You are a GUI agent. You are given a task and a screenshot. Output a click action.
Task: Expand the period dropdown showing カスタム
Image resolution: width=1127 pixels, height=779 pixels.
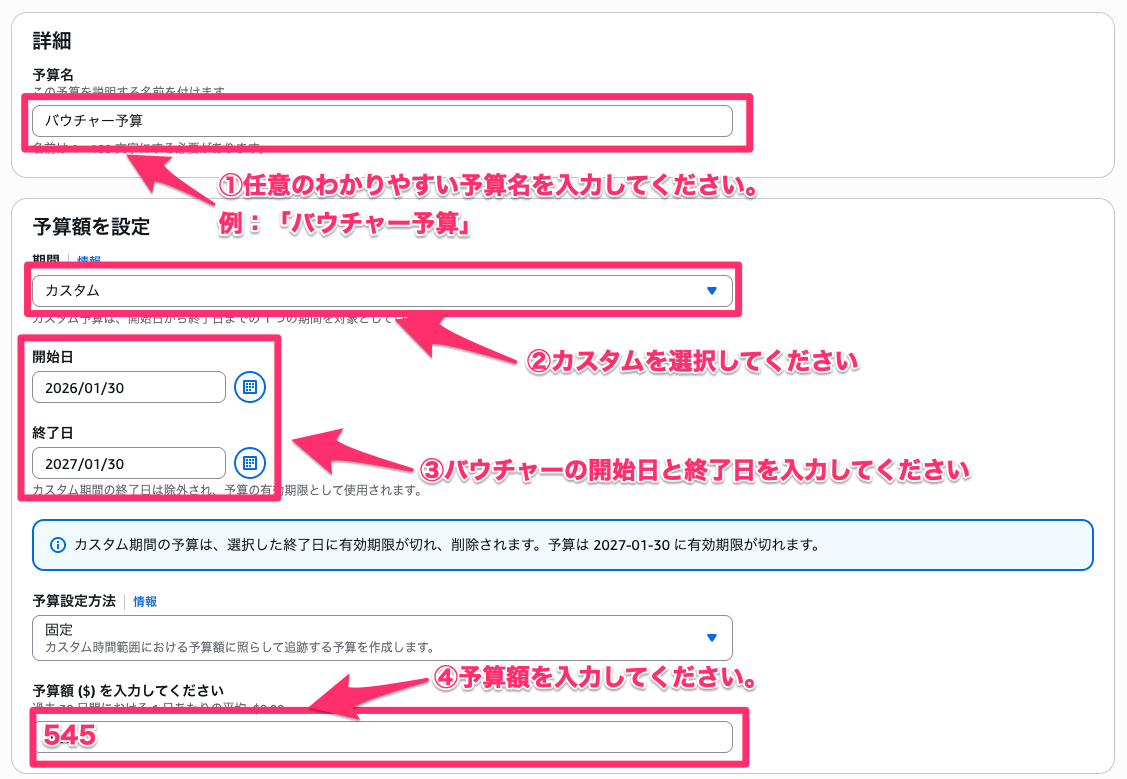click(380, 290)
